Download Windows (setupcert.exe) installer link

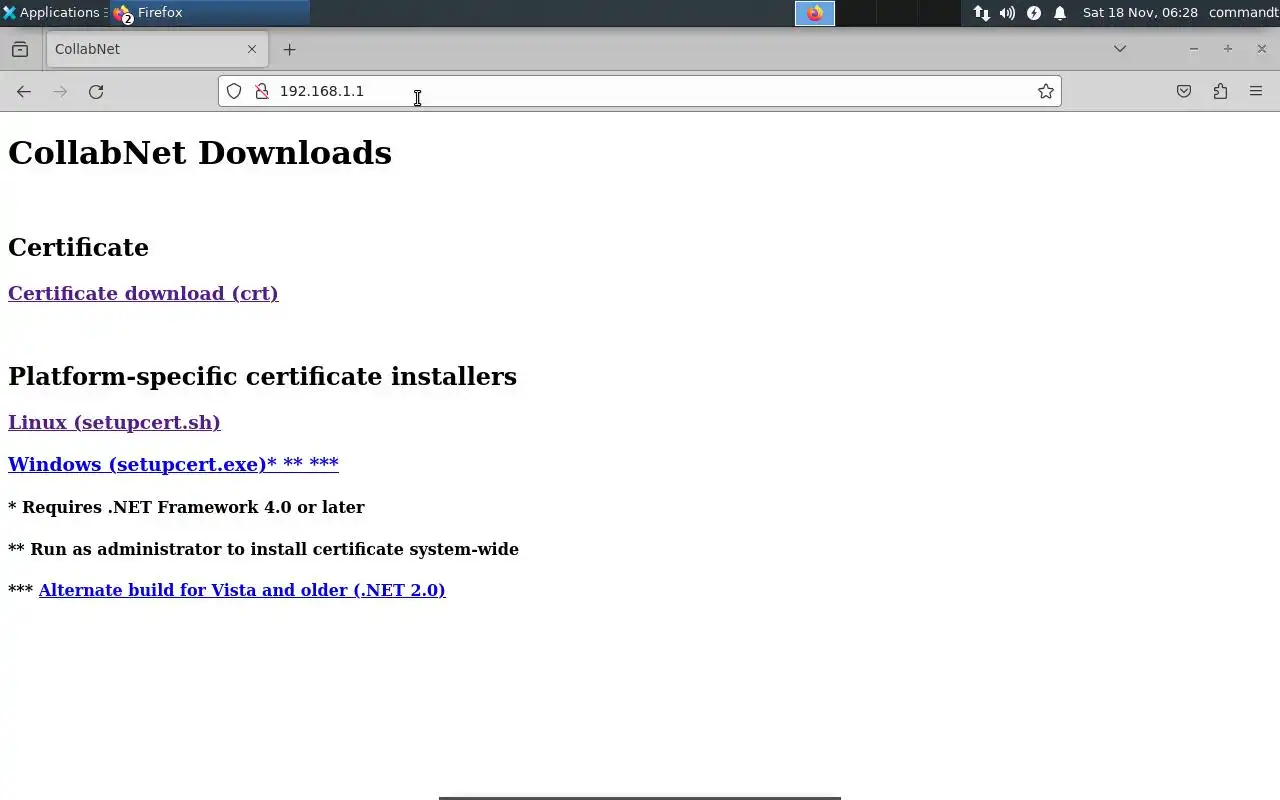(173, 464)
